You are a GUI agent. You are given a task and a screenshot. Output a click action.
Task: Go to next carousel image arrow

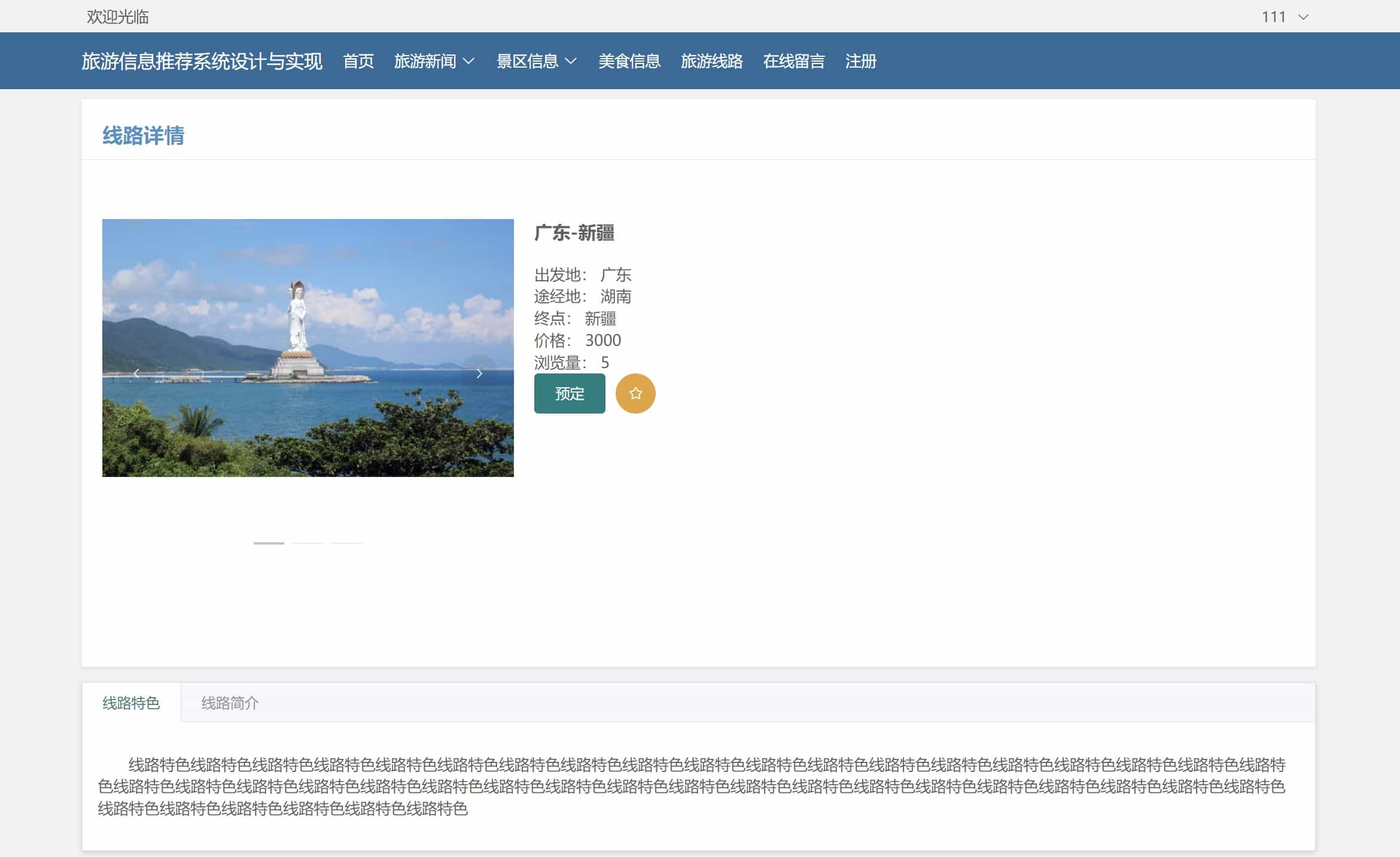pos(479,373)
